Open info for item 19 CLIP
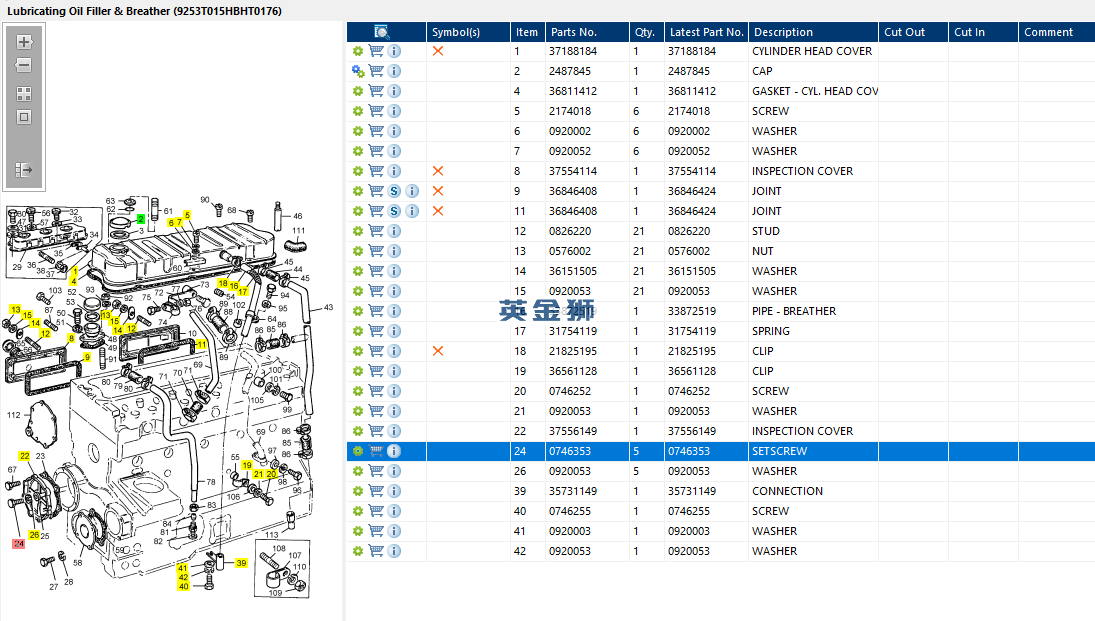The height and width of the screenshot is (621, 1095). pos(394,371)
